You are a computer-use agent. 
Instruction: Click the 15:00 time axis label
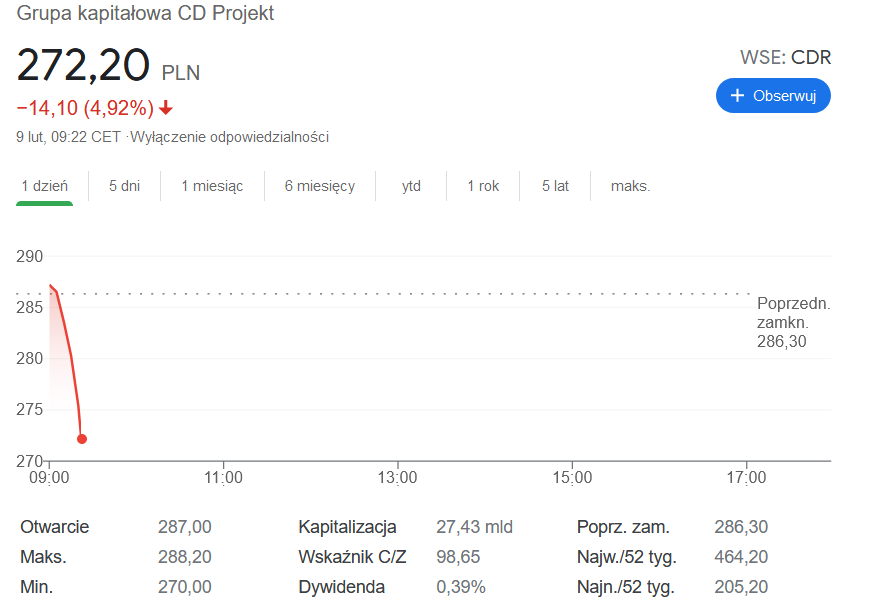coord(572,477)
